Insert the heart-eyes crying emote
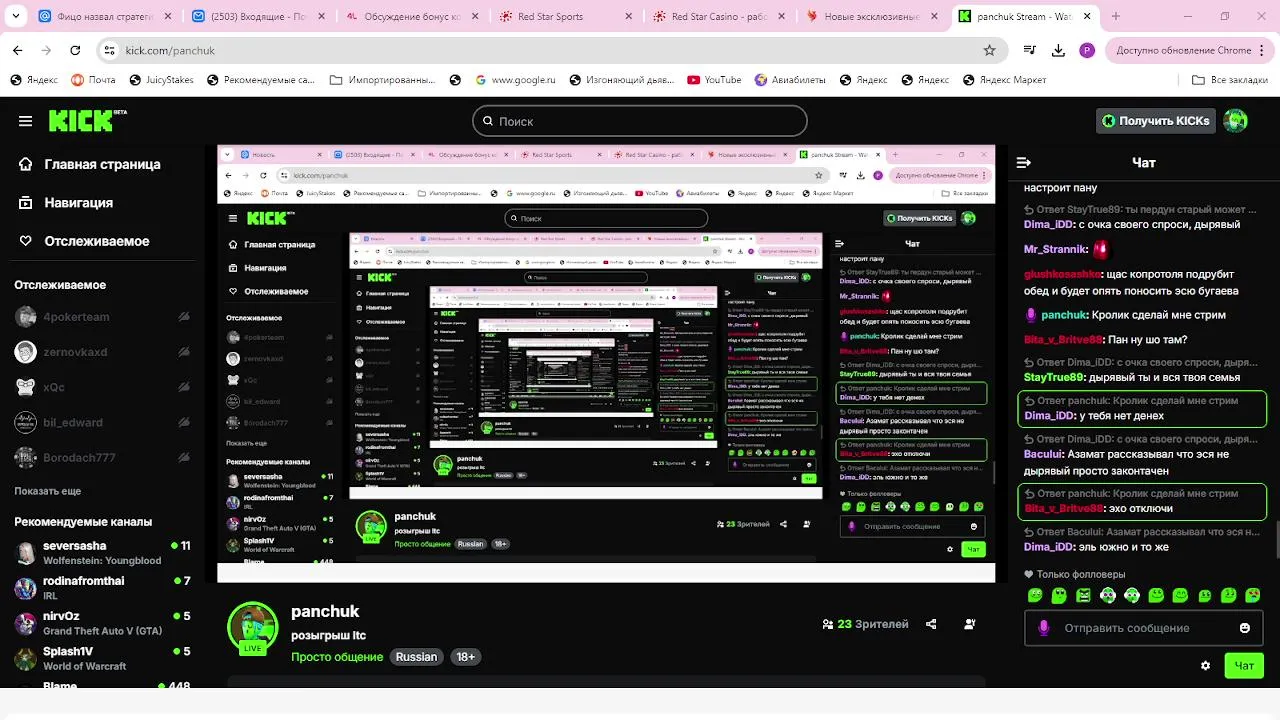 click(x=1253, y=595)
